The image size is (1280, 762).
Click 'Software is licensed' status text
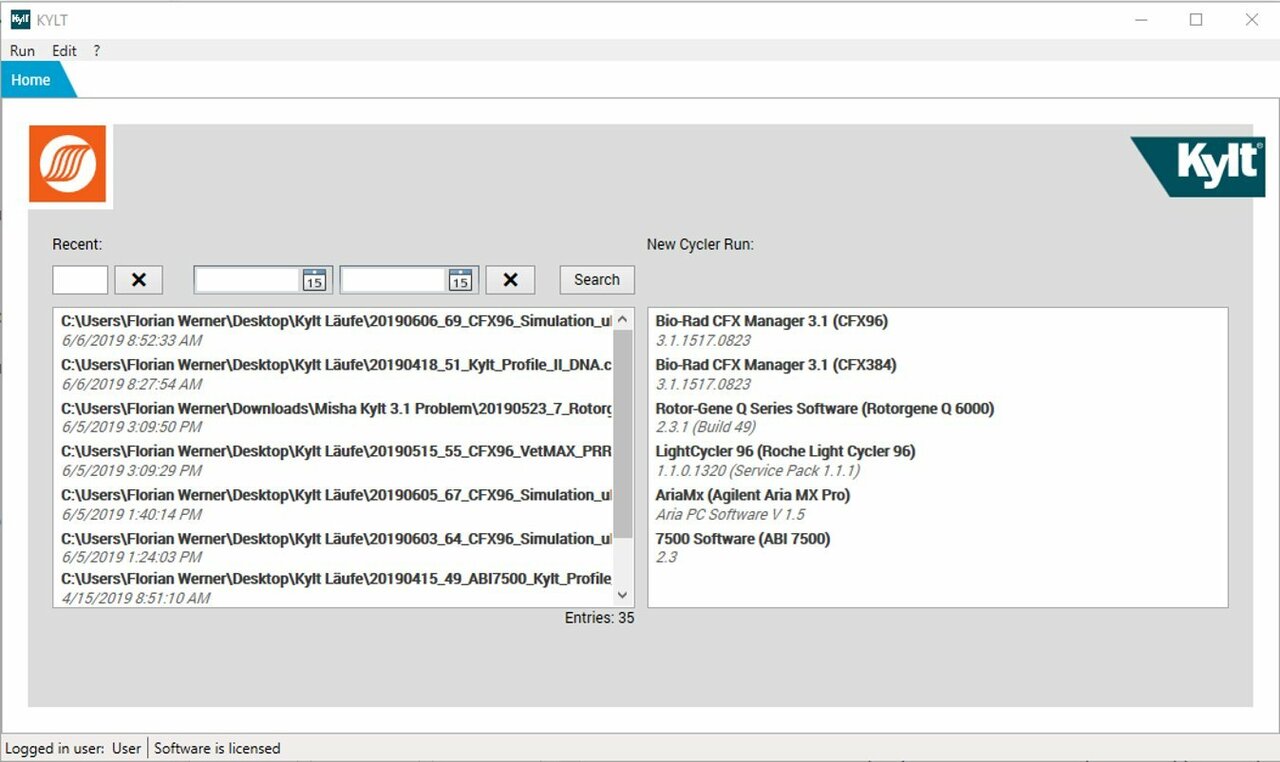click(217, 748)
